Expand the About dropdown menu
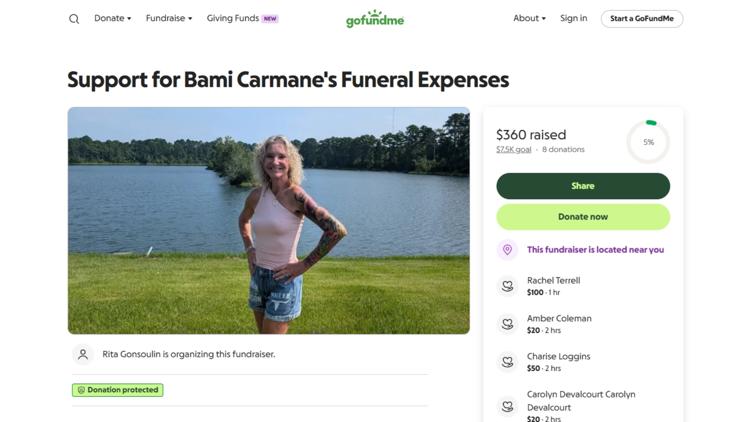The height and width of the screenshot is (422, 750). click(529, 18)
